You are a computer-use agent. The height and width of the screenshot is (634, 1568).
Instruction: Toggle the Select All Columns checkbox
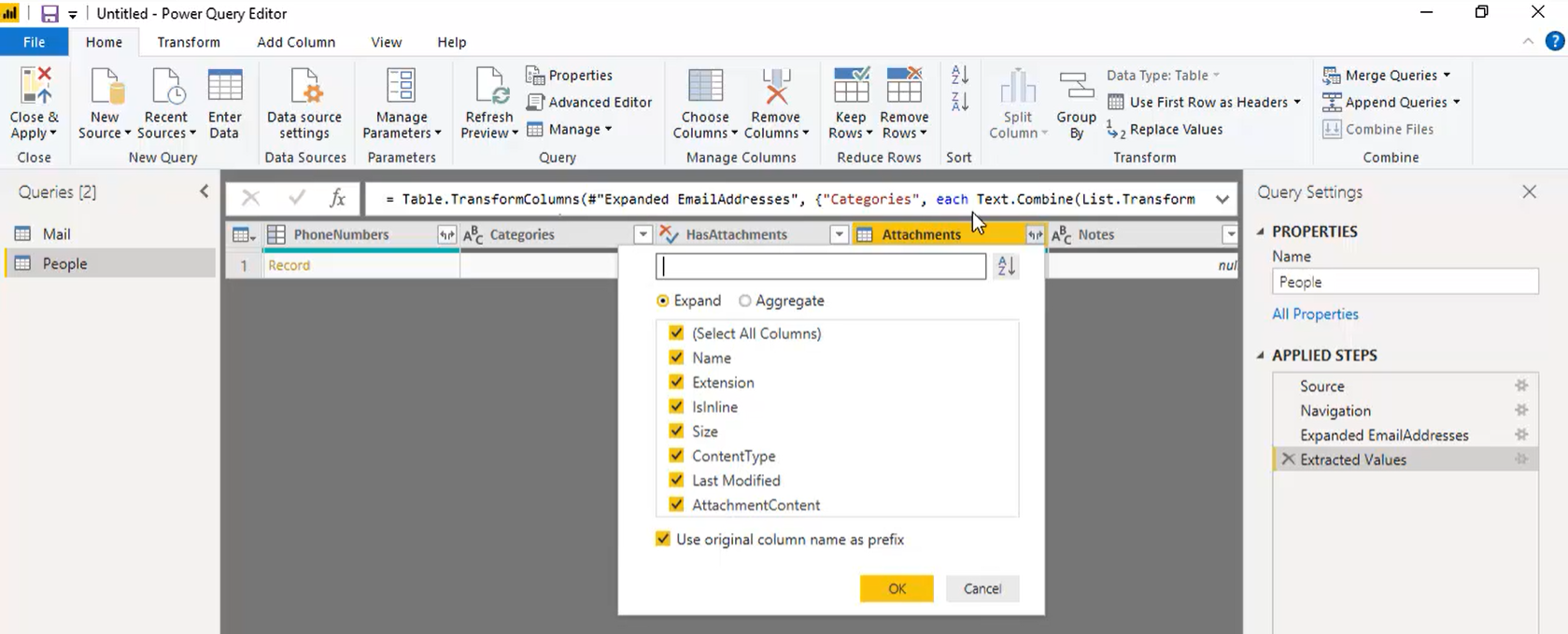click(676, 333)
